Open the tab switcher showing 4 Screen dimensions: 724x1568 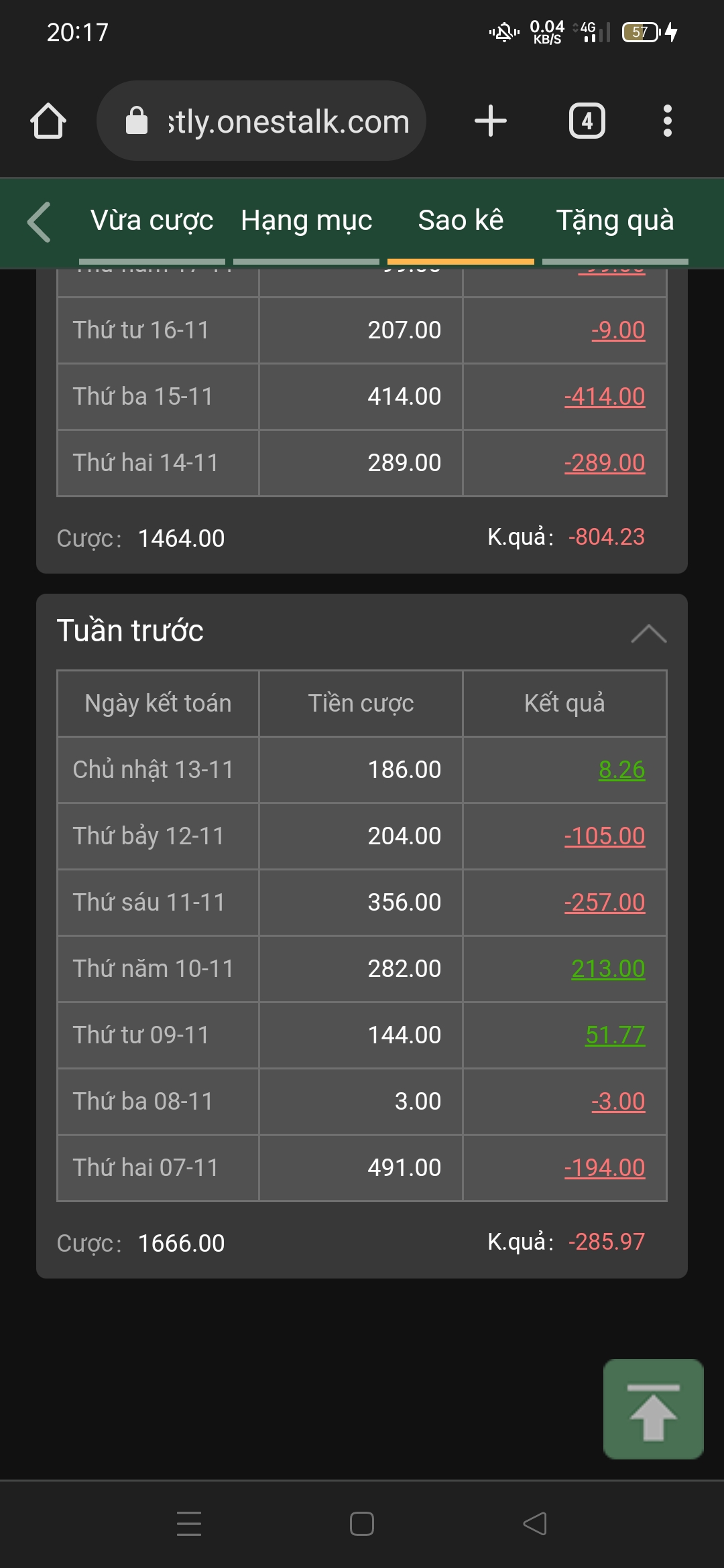pos(587,121)
